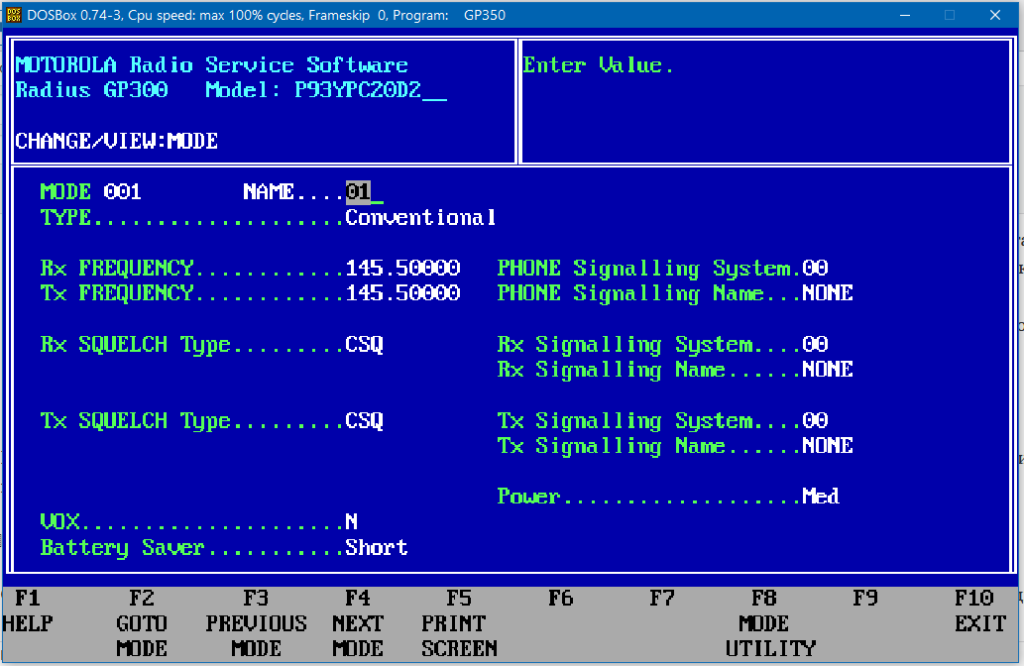Viewport: 1024px width, 666px height.
Task: Click Tx FREQUENCY value 145.50000
Action: coord(403,293)
